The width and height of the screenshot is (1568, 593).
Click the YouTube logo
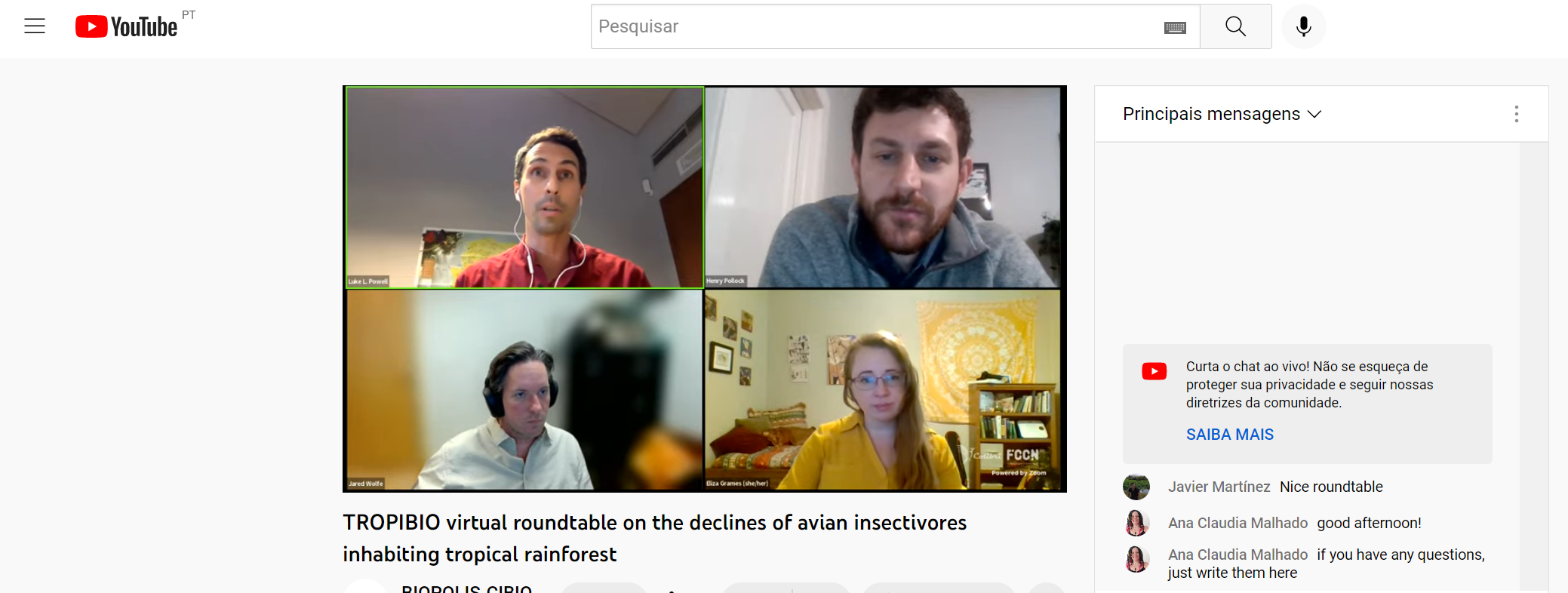pyautogui.click(x=126, y=26)
